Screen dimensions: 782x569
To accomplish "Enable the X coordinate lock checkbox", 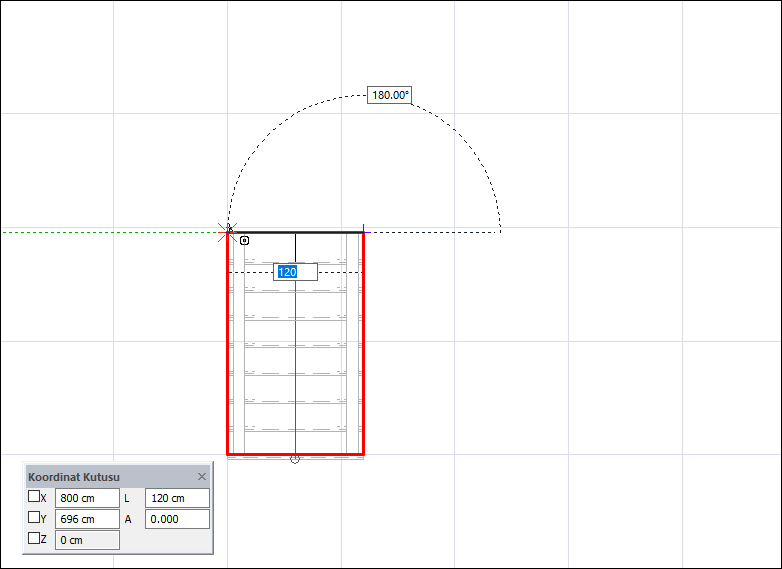I will [x=34, y=496].
